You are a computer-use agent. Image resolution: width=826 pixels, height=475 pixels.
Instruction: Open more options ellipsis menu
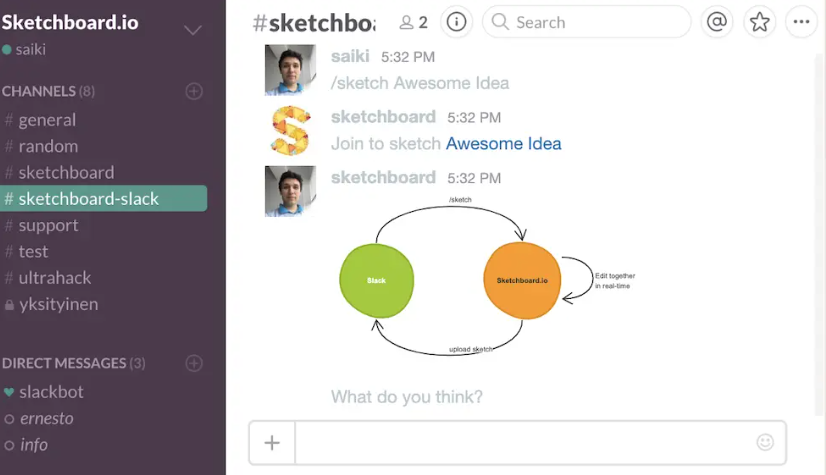point(801,22)
